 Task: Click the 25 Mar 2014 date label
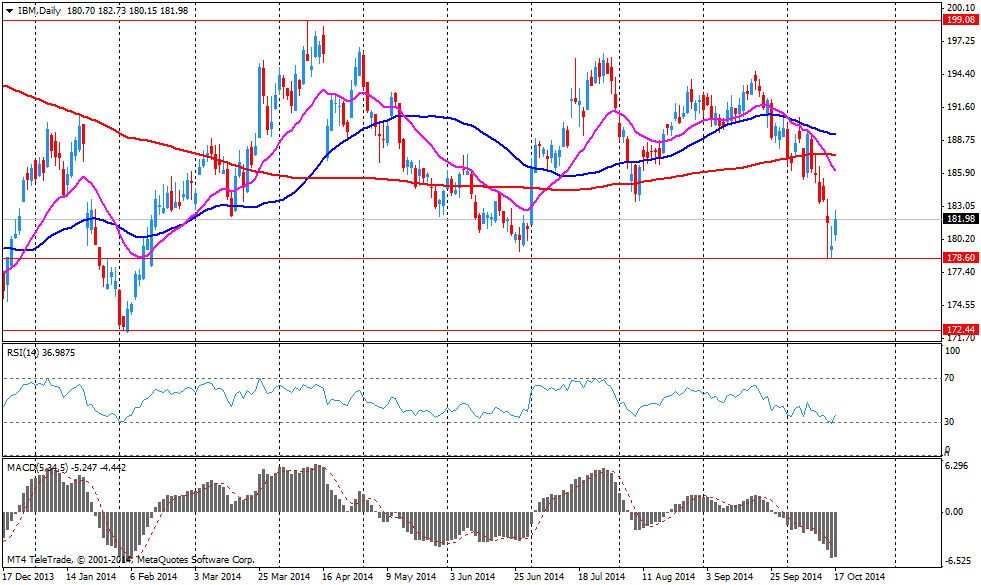281,577
